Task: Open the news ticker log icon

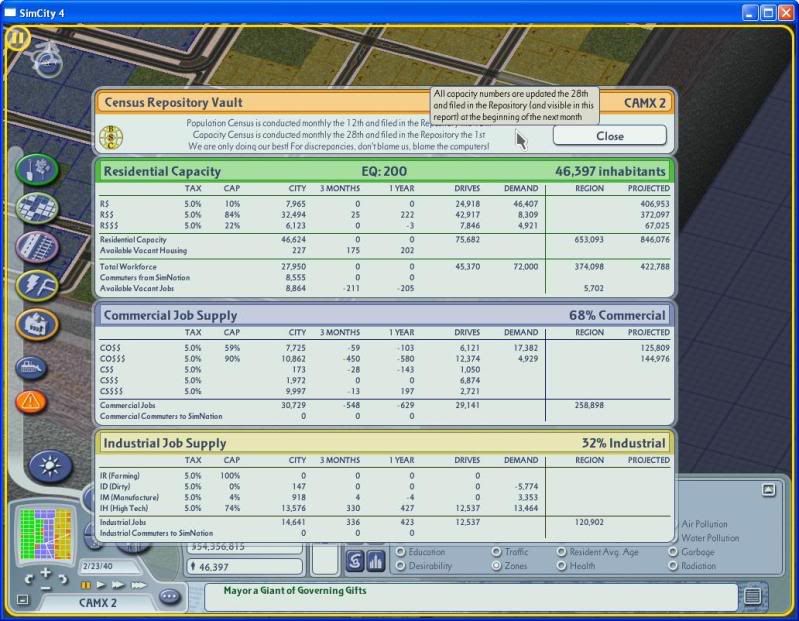Action: (753, 596)
